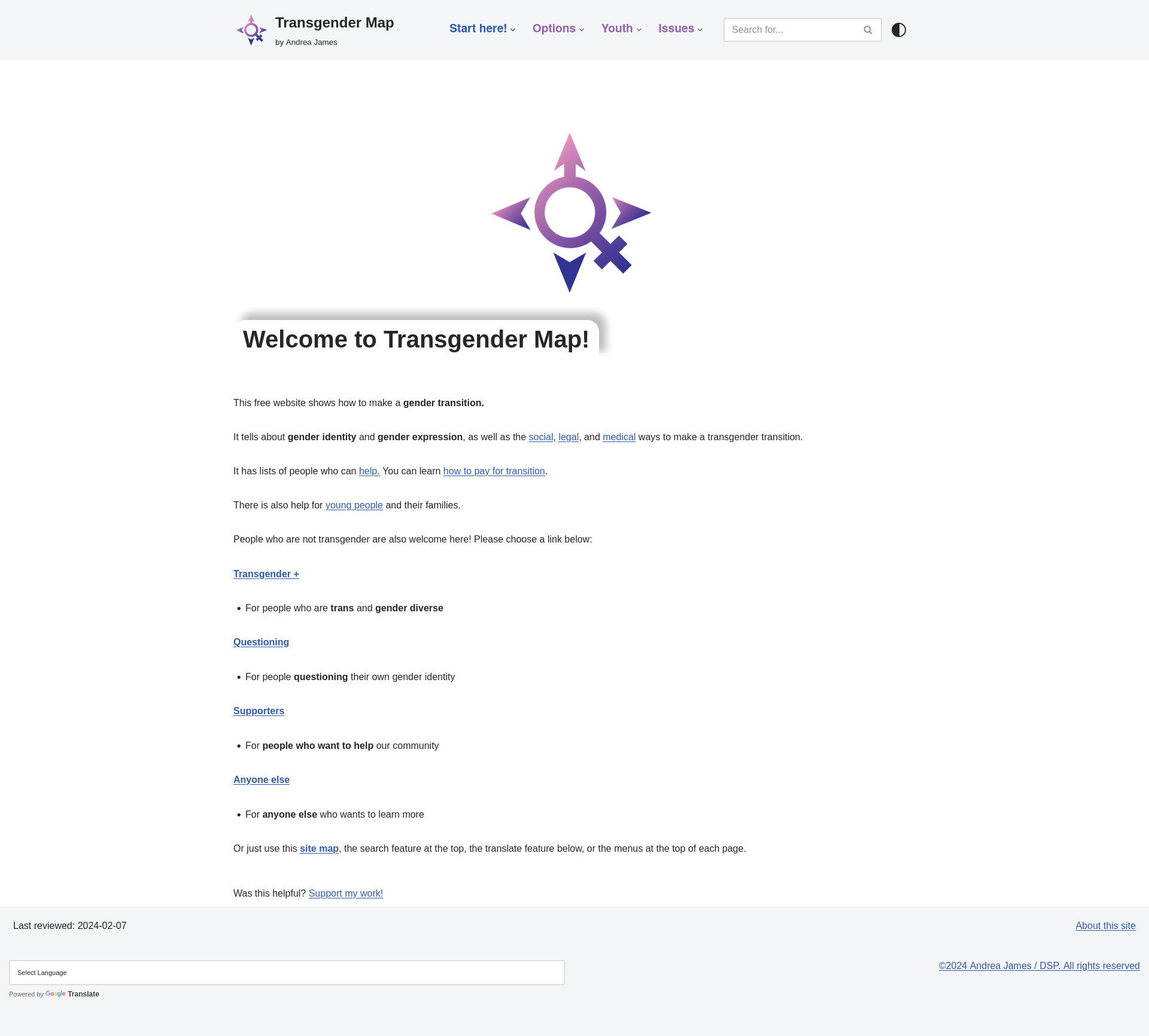
Task: Follow the Supporters link
Action: [259, 711]
